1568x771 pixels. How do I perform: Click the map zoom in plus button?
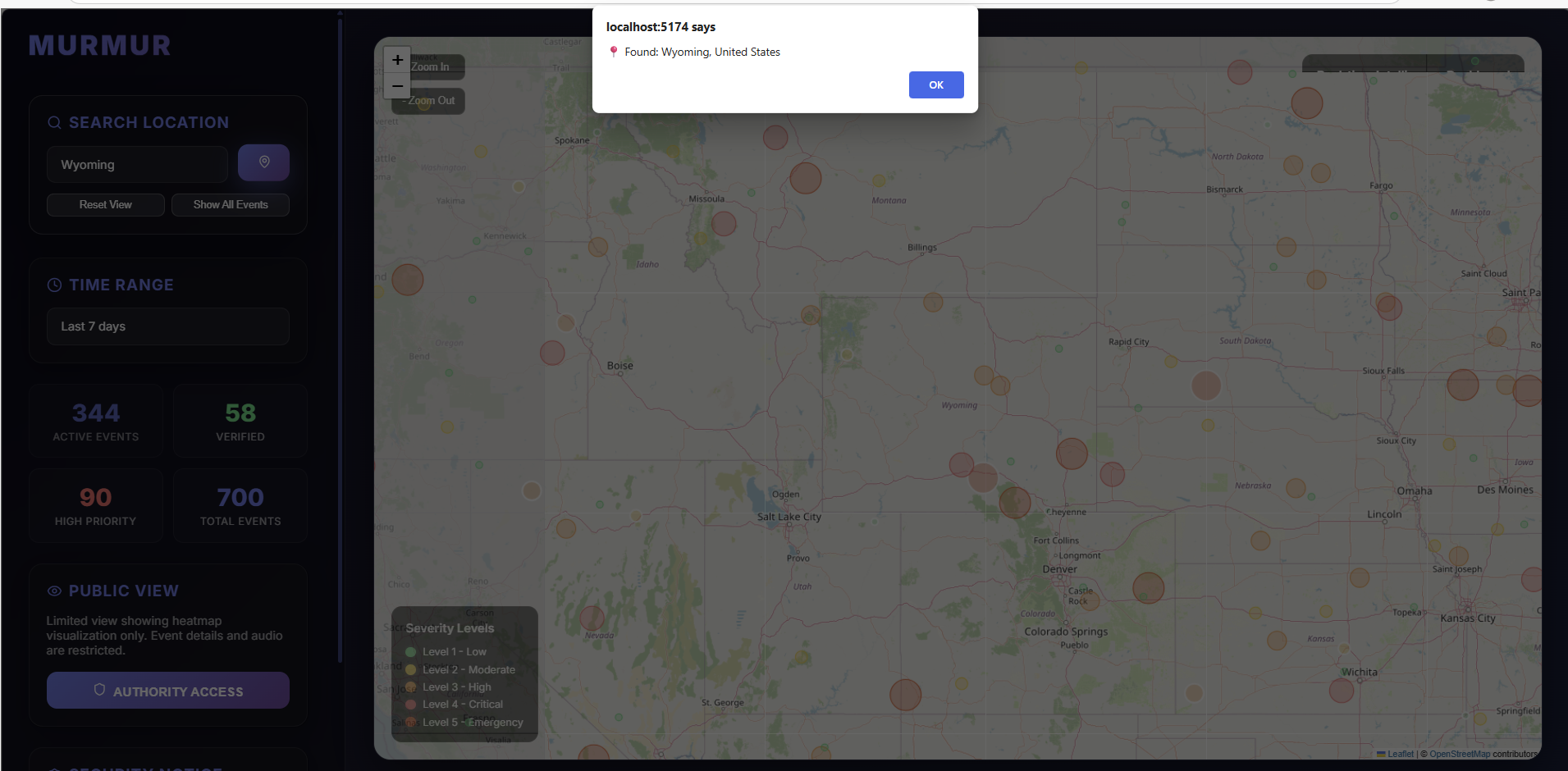click(x=397, y=60)
